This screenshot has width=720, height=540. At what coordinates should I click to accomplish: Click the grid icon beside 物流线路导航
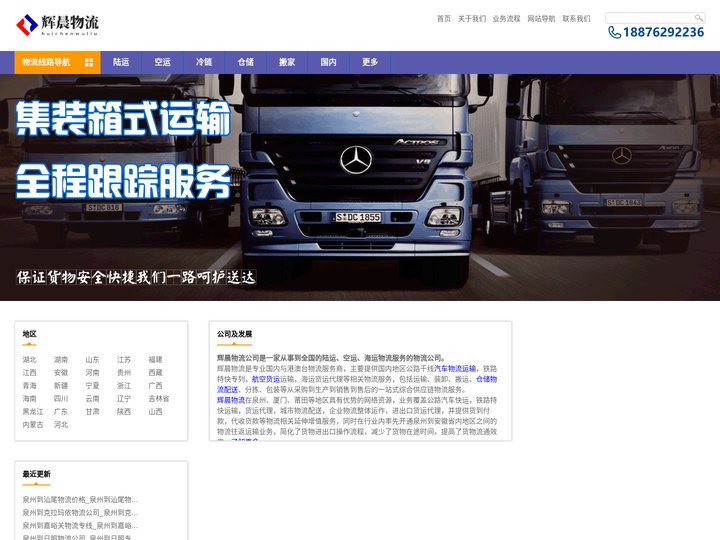pos(89,62)
